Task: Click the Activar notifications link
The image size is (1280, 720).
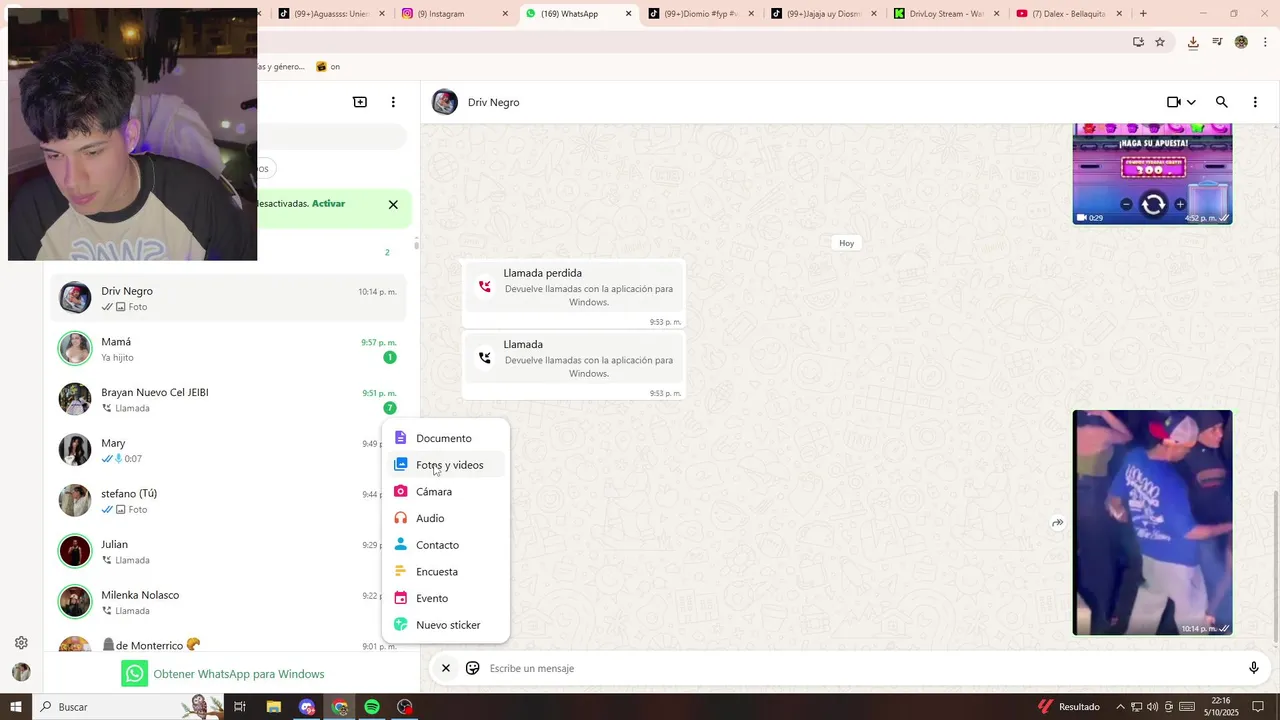Action: [328, 203]
